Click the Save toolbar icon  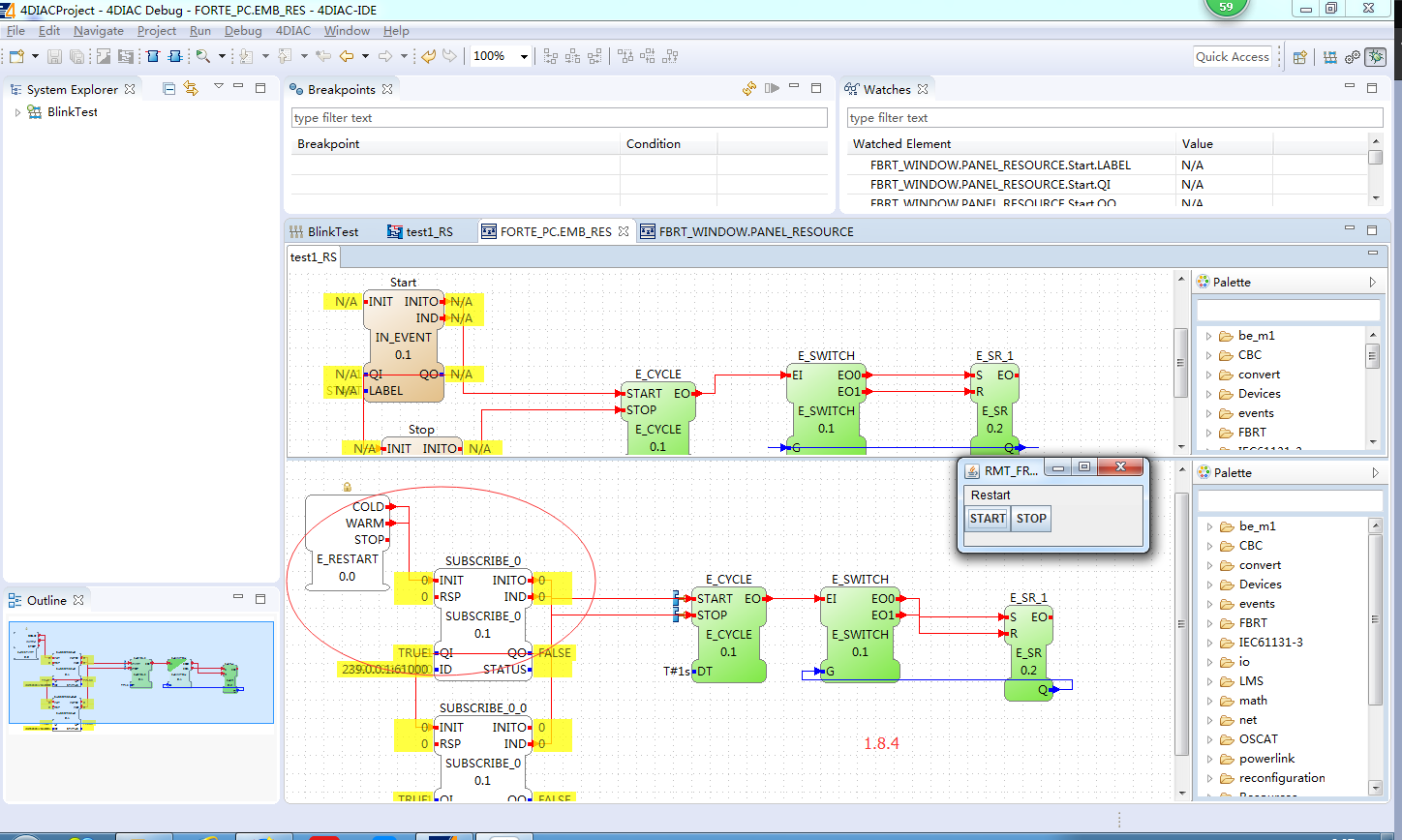54,56
